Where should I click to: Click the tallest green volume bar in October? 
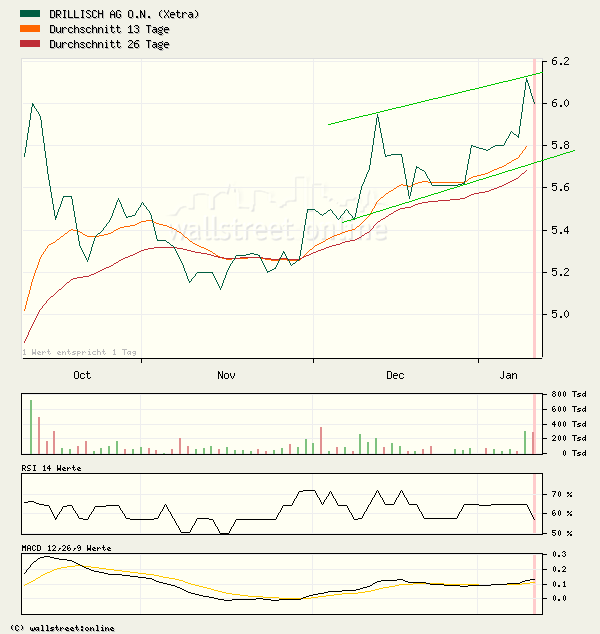(x=31, y=427)
